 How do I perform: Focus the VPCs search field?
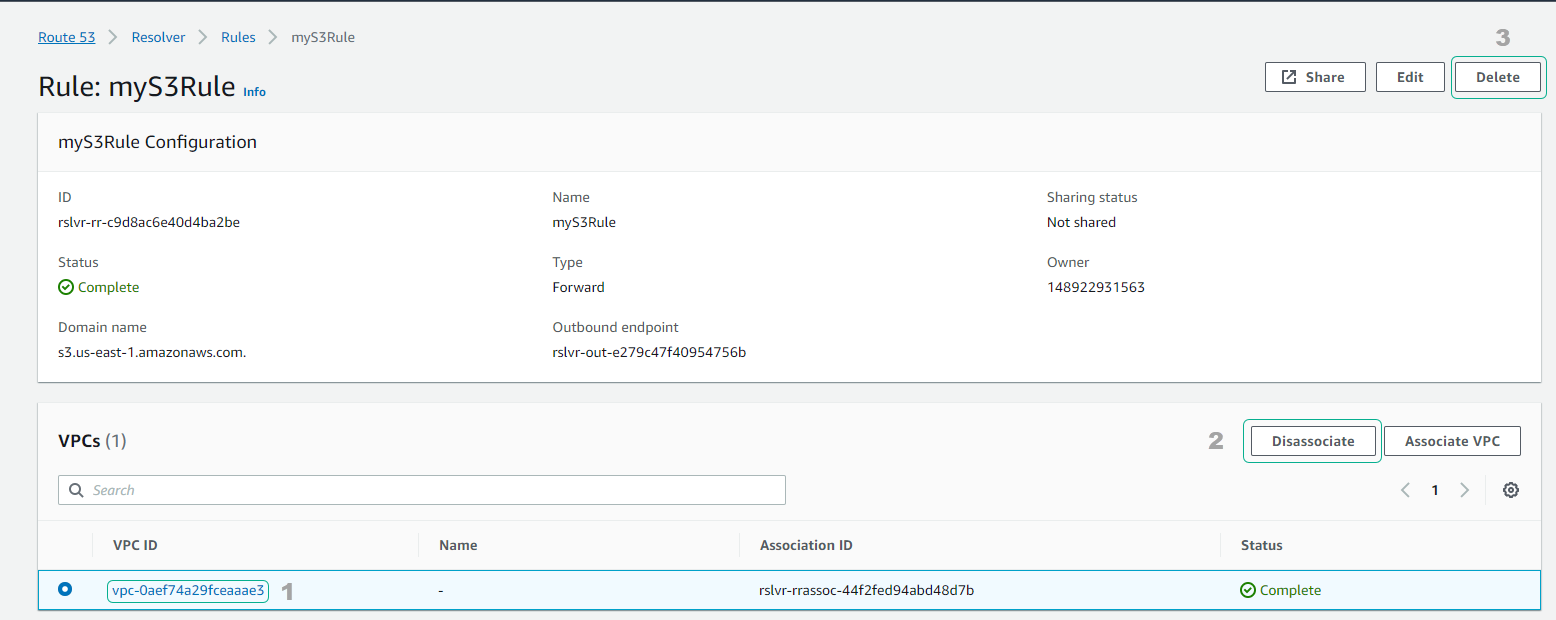click(430, 490)
